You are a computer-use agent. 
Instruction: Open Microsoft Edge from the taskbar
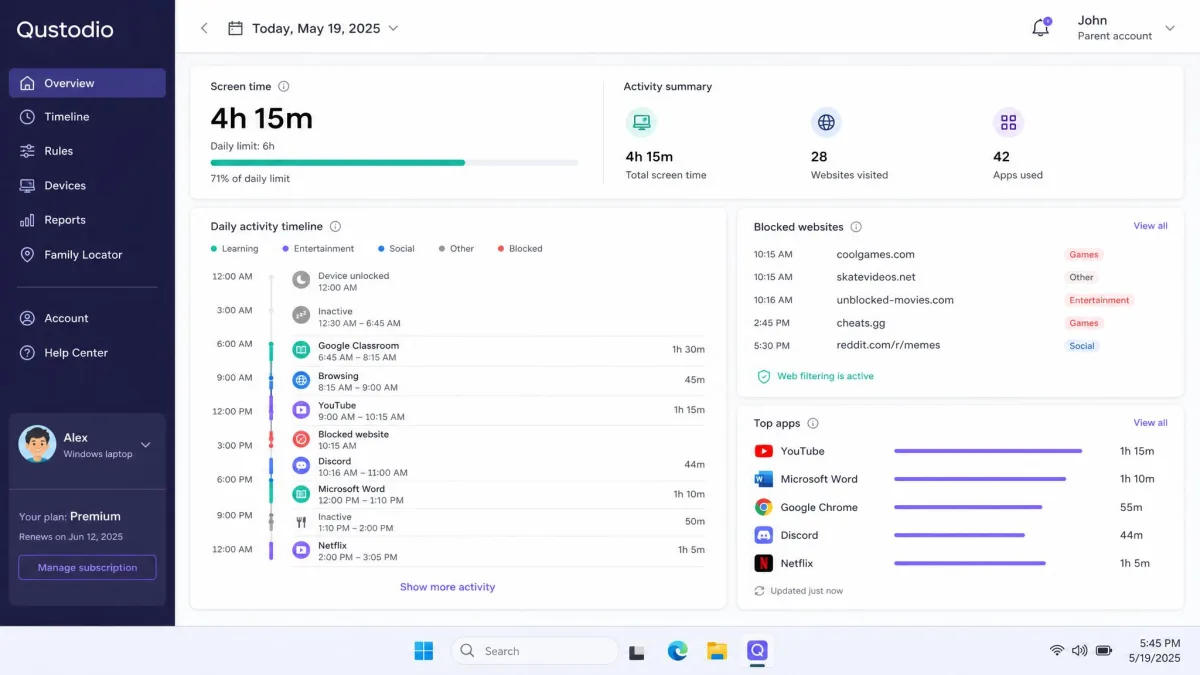[x=678, y=651]
